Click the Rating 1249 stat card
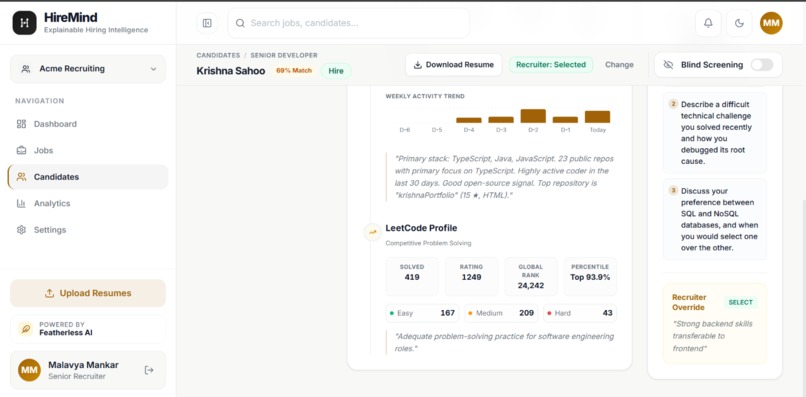This screenshot has height=397, width=806. [x=471, y=277]
